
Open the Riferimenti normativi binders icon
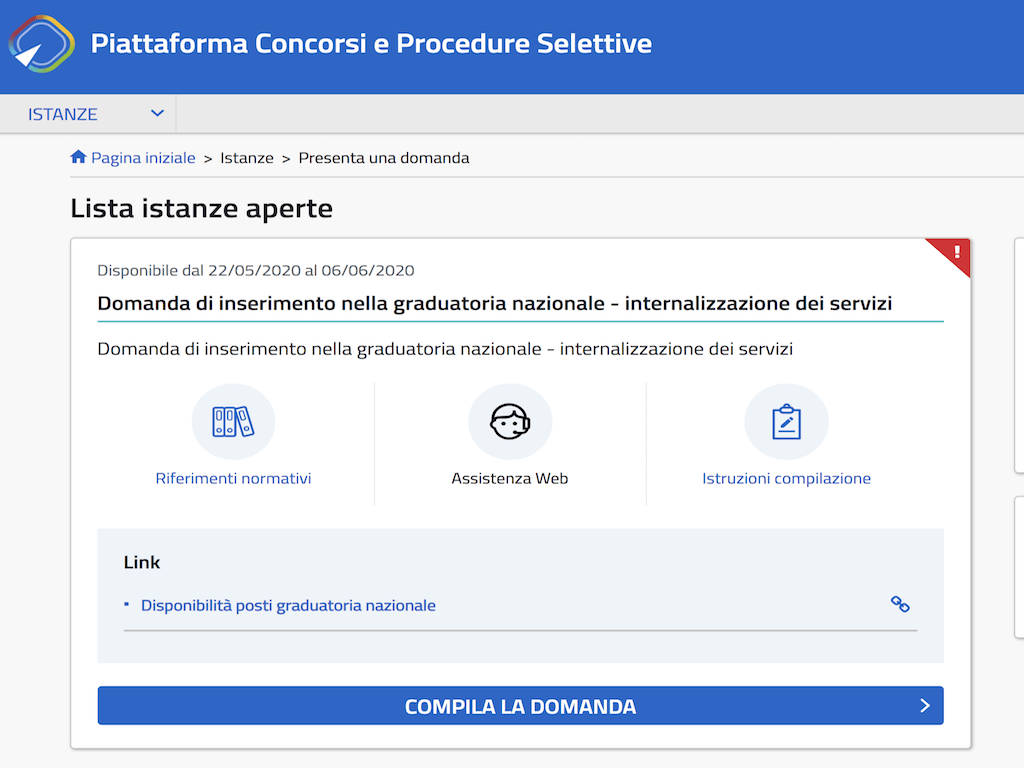pyautogui.click(x=233, y=422)
